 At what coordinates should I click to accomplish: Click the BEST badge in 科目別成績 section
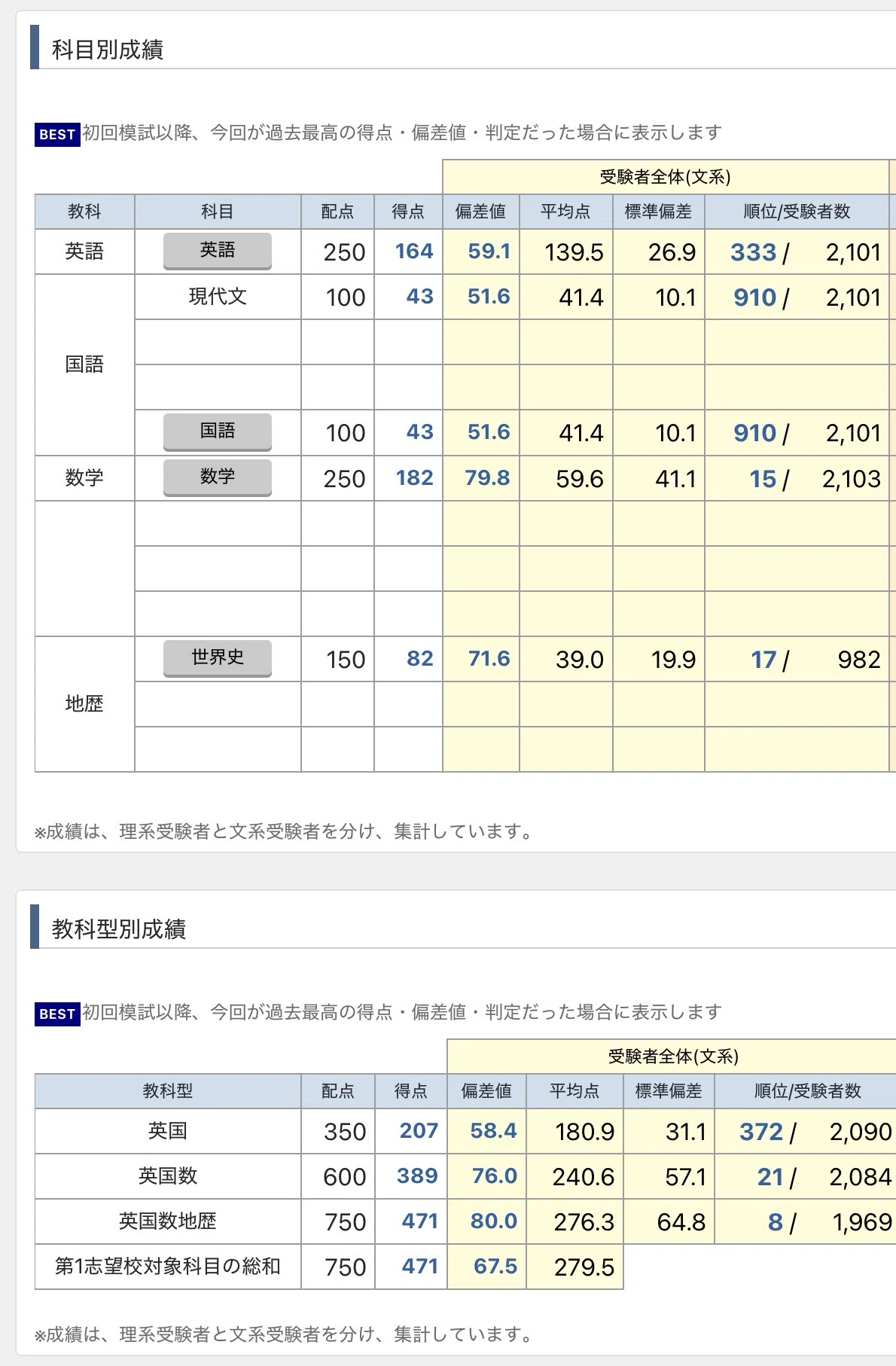(x=57, y=135)
